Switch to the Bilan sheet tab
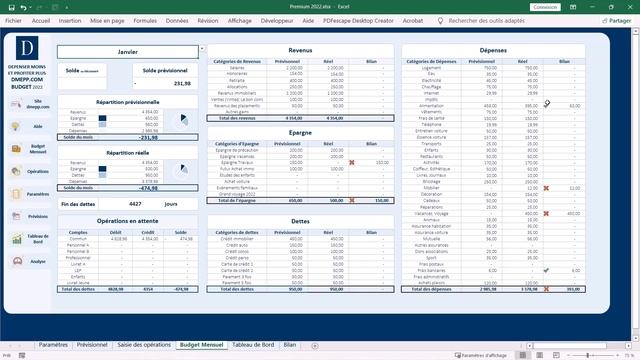 [290, 345]
